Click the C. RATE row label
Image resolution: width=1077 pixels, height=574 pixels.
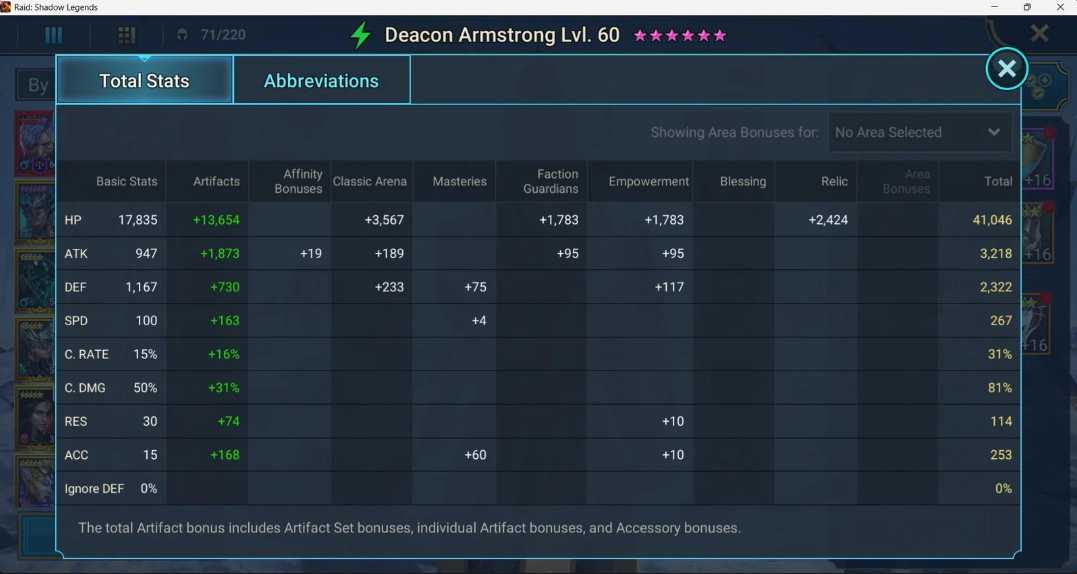tap(87, 354)
